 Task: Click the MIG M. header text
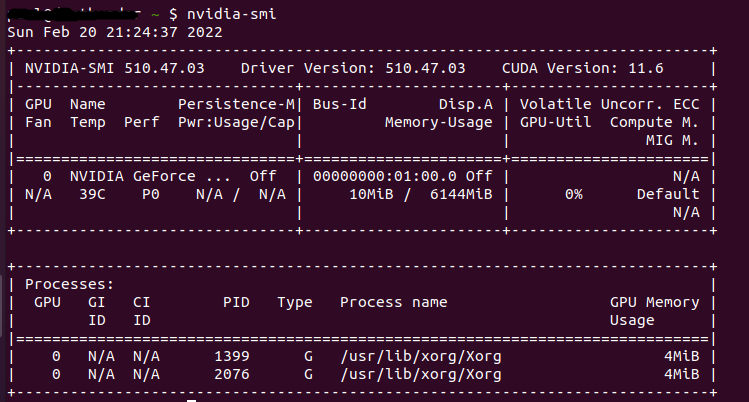click(673, 140)
